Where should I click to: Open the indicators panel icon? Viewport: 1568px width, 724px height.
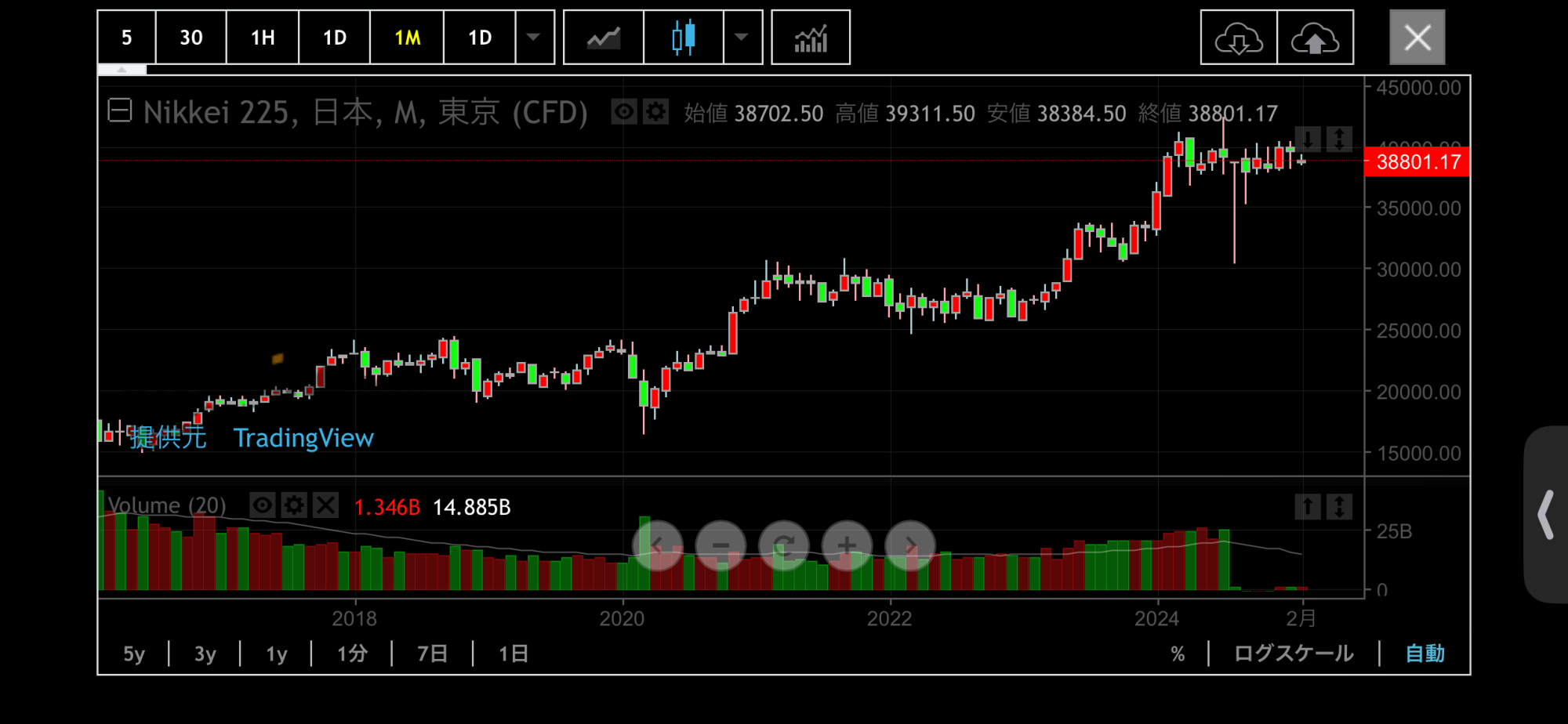point(810,38)
